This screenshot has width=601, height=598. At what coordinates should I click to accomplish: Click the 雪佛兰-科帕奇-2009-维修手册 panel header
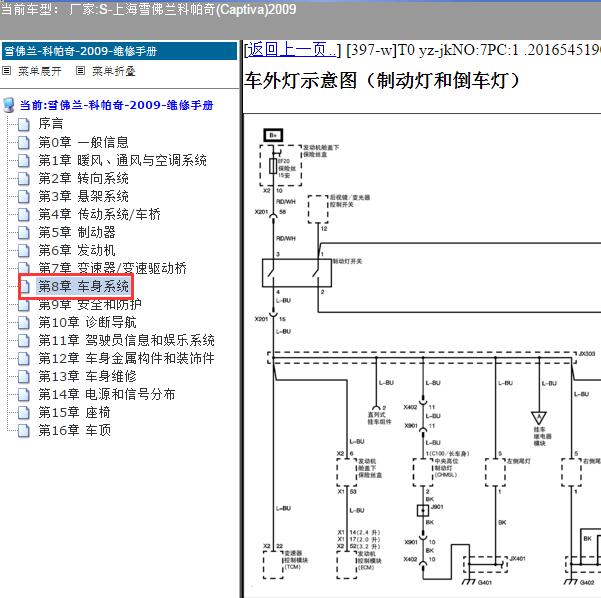(120, 51)
